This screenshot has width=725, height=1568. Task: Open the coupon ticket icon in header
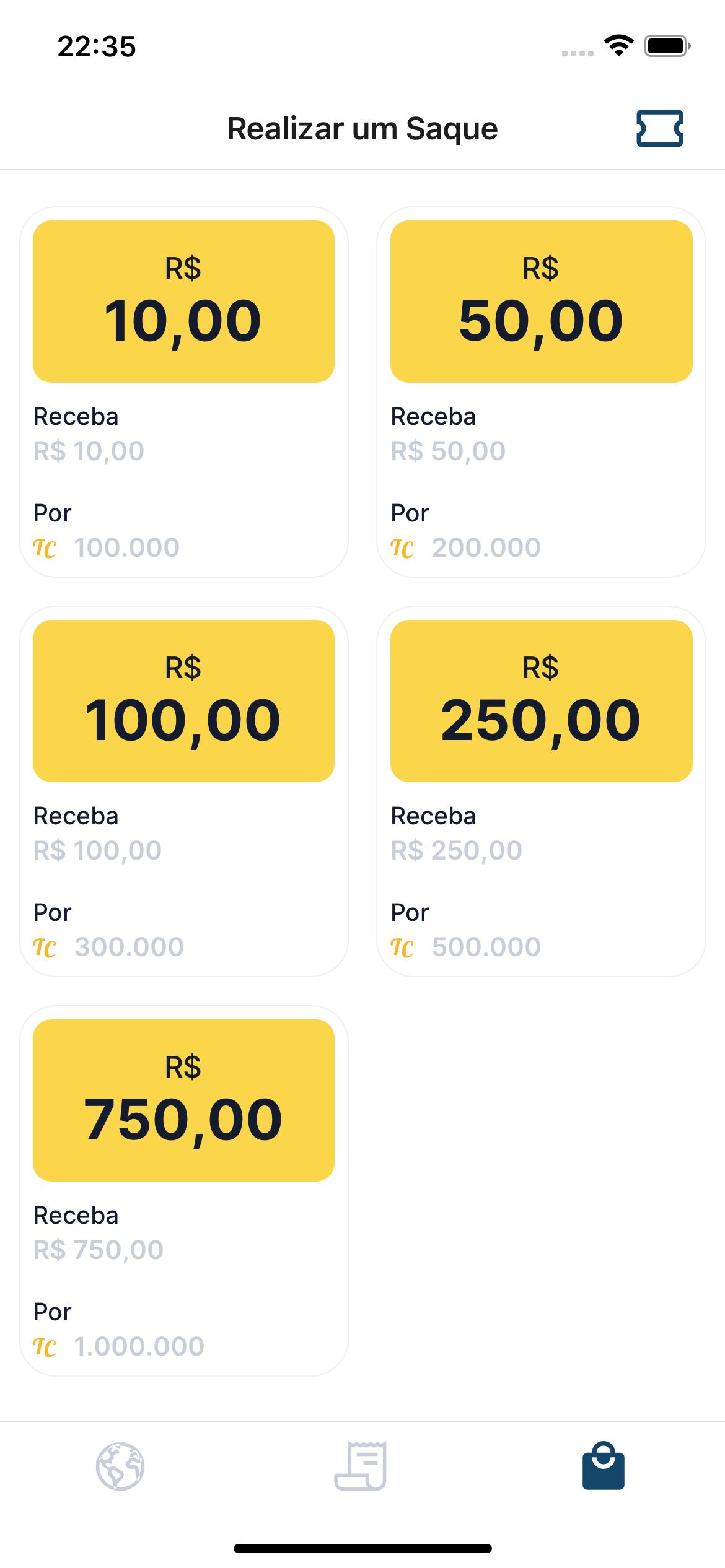point(659,128)
